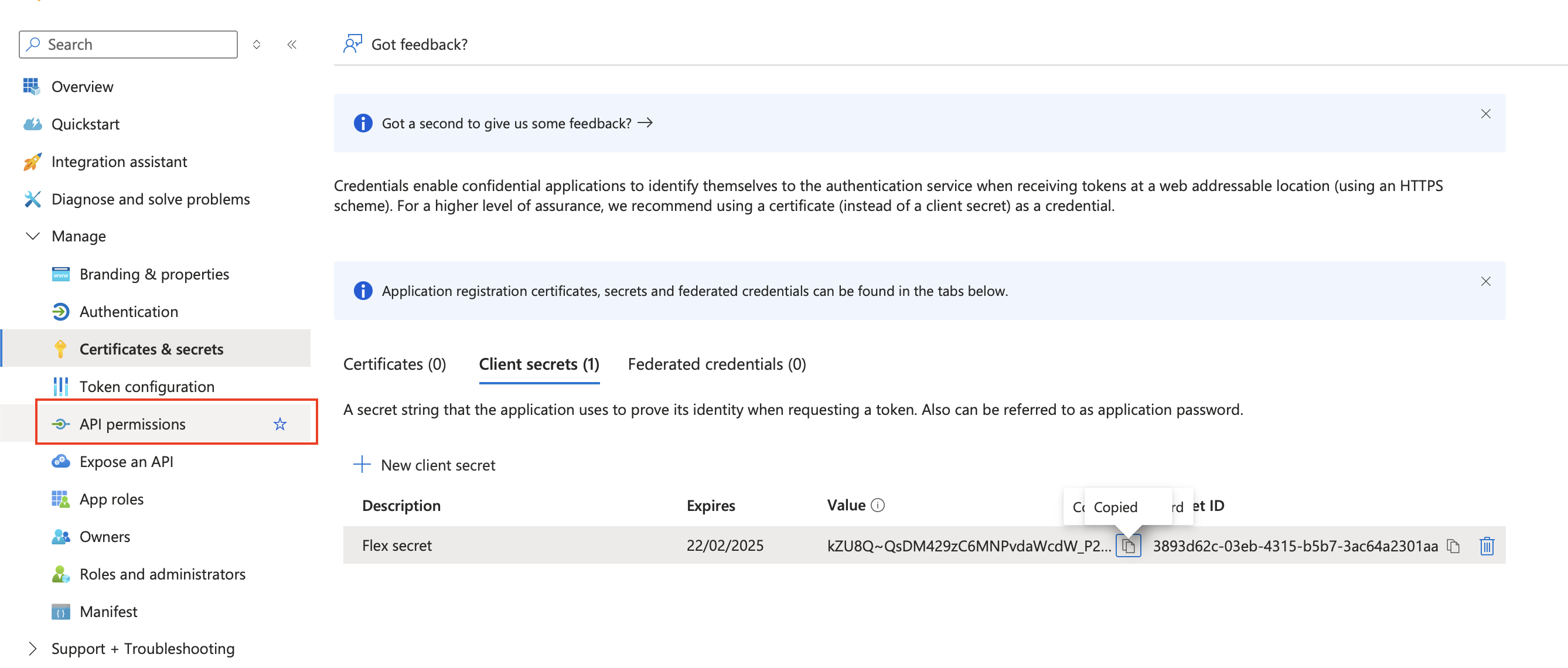
Task: Collapse the Manage section
Action: [32, 236]
